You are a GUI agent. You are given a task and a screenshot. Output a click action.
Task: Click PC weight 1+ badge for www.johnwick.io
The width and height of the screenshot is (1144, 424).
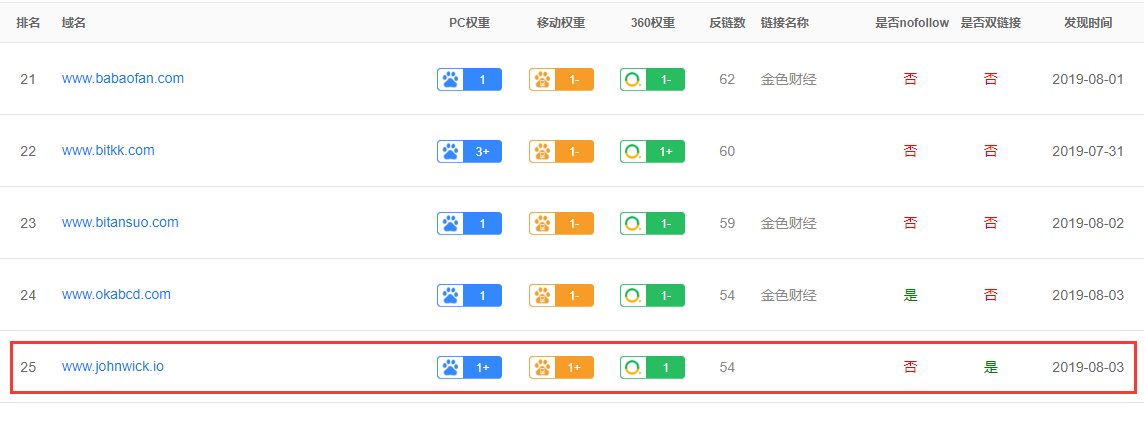469,368
